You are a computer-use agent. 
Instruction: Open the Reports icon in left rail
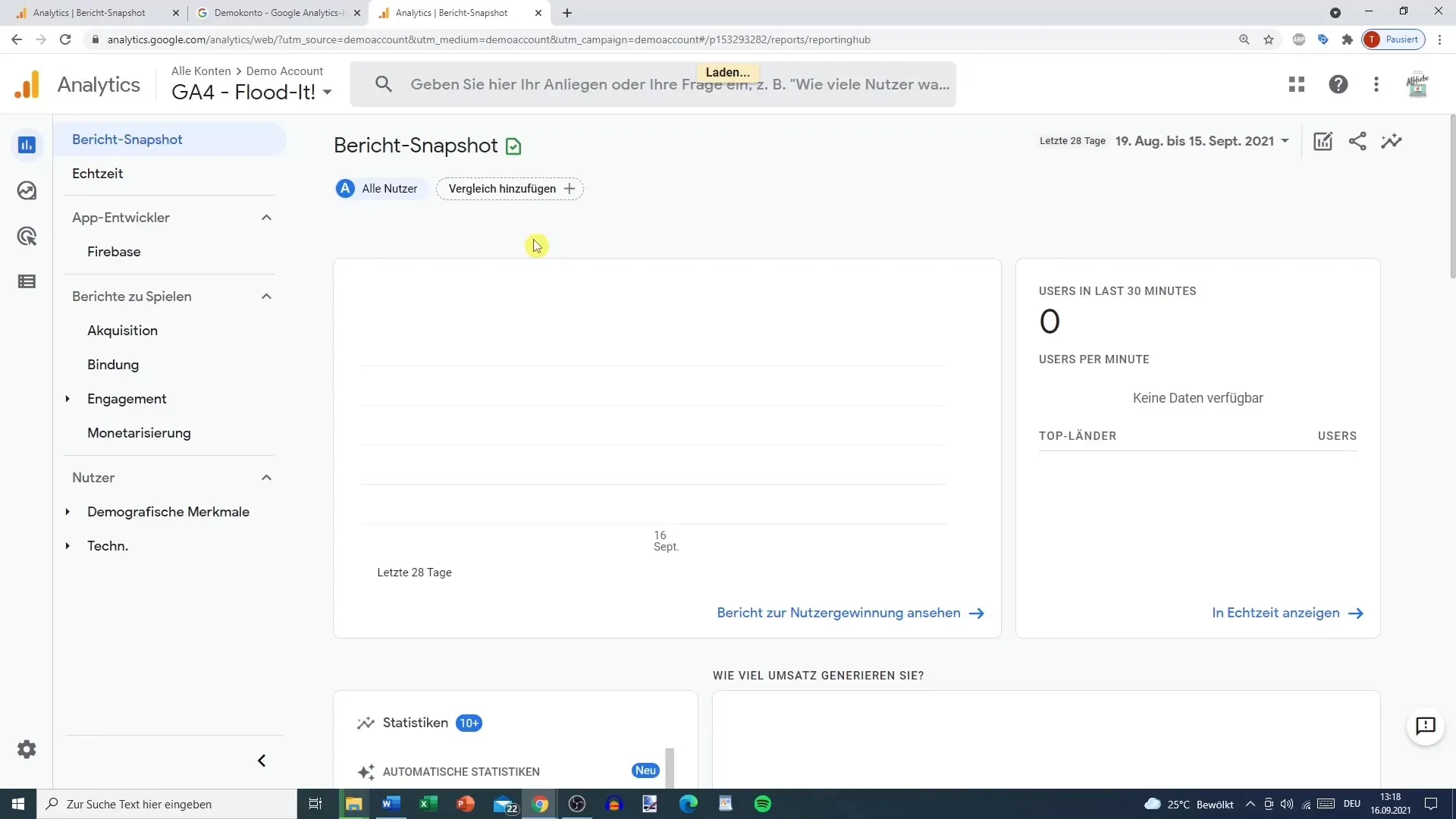coord(27,145)
